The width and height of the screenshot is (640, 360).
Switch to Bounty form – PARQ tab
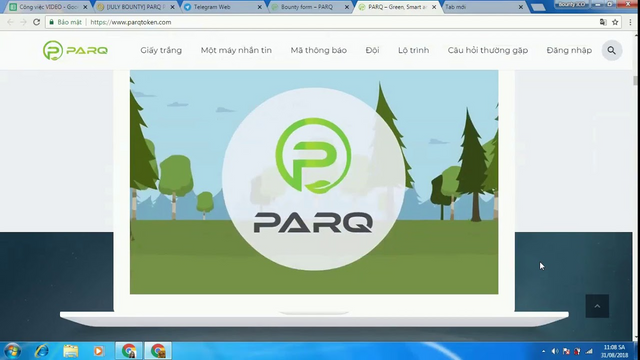click(x=310, y=7)
